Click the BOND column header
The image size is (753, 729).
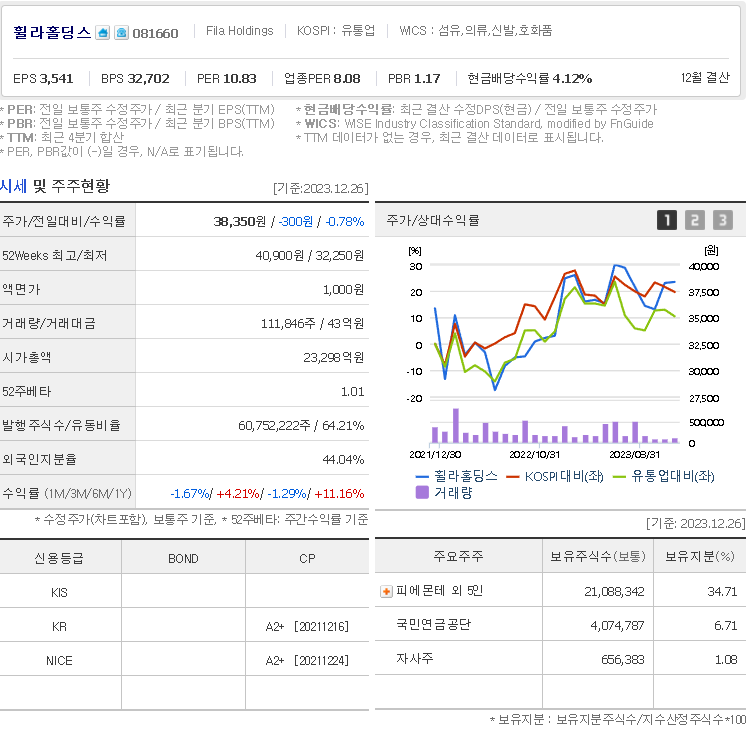pos(183,559)
